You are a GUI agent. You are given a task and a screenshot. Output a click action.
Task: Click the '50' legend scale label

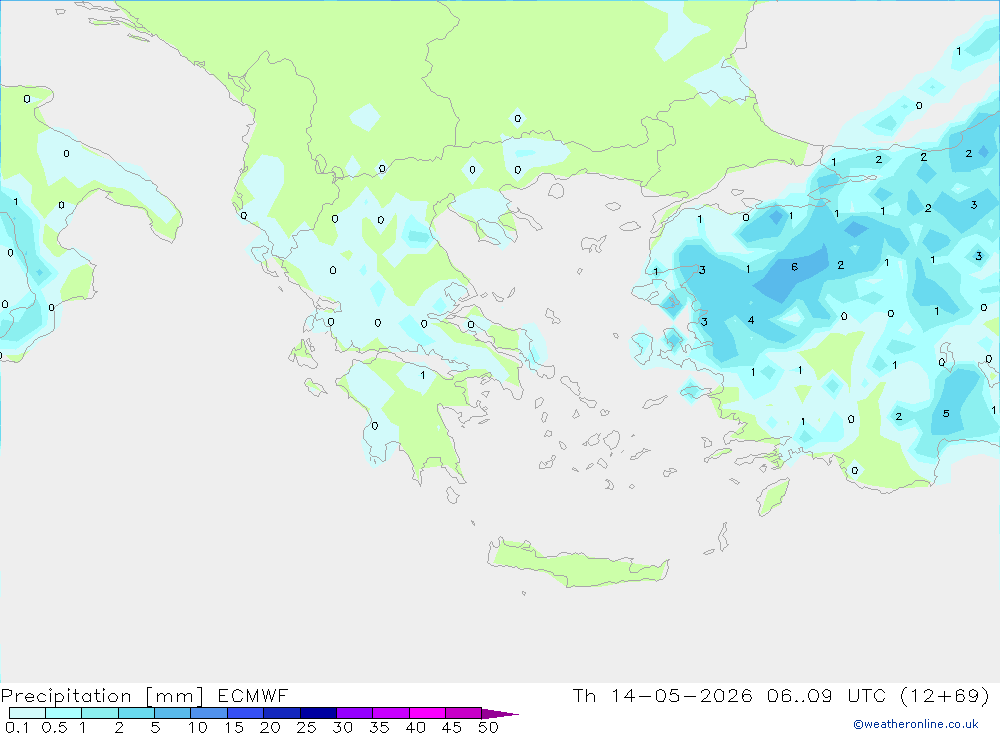click(488, 727)
